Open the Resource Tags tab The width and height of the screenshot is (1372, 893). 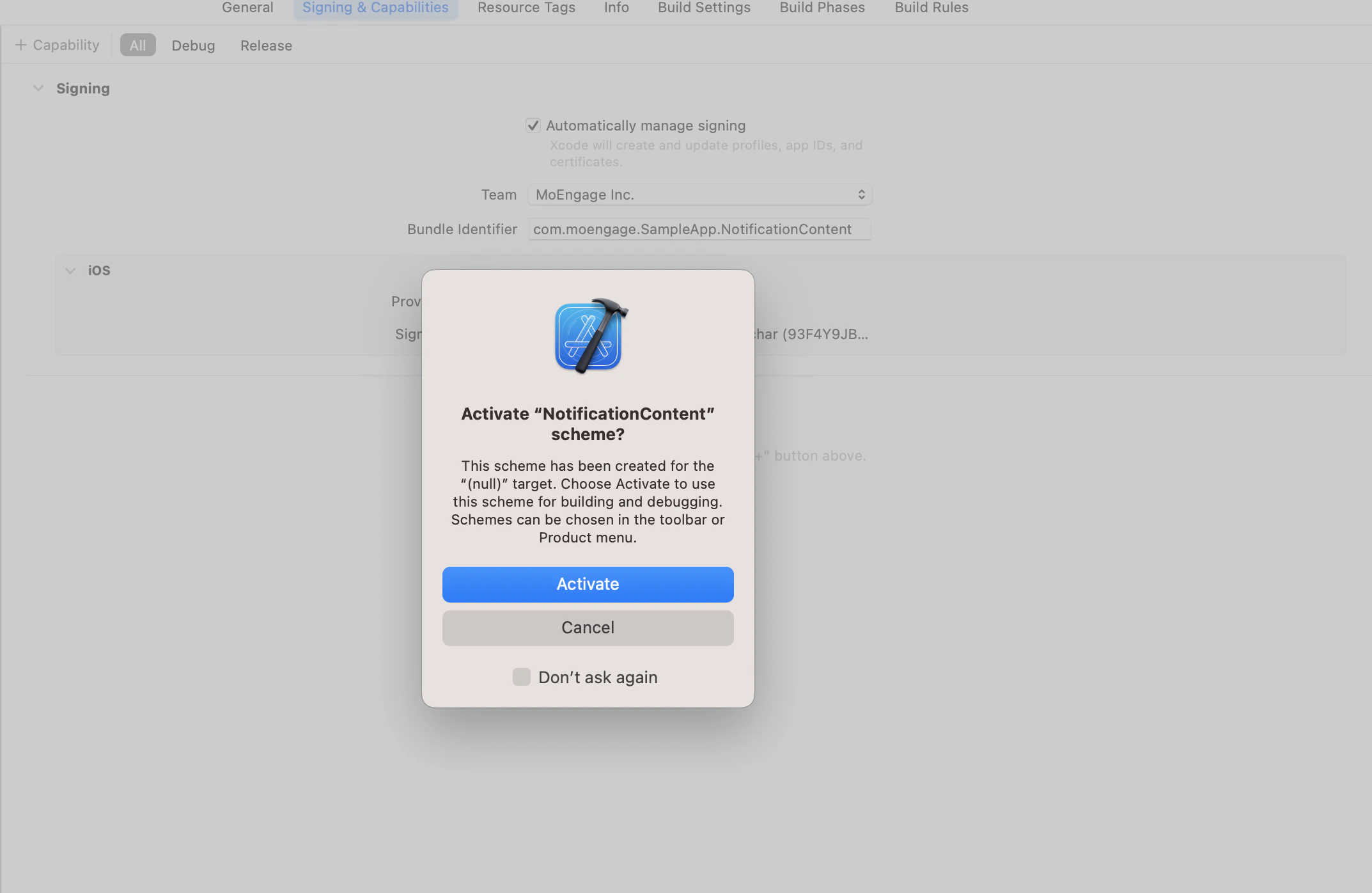(526, 8)
